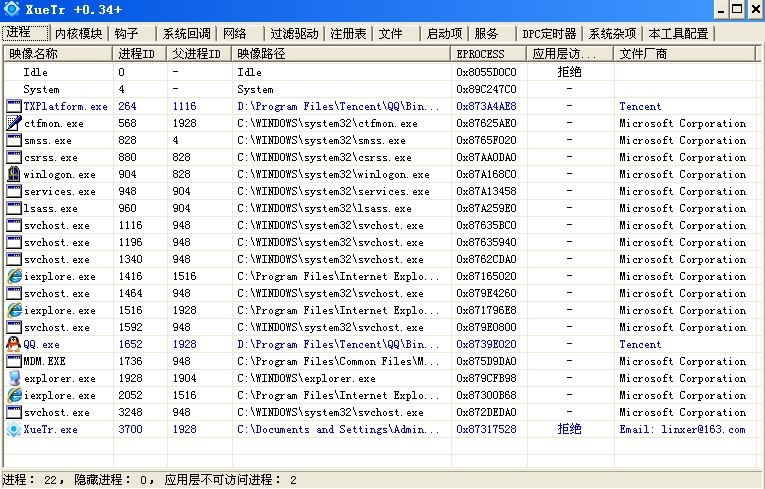
Task: Open the 钩子 tab
Action: coord(132,34)
